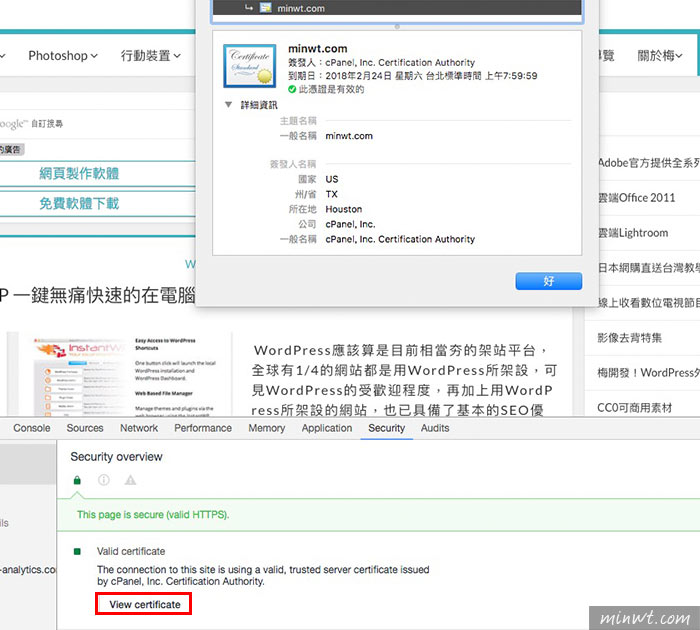
Task: Click the InstantWP article thumbnail image
Action: [x=119, y=374]
